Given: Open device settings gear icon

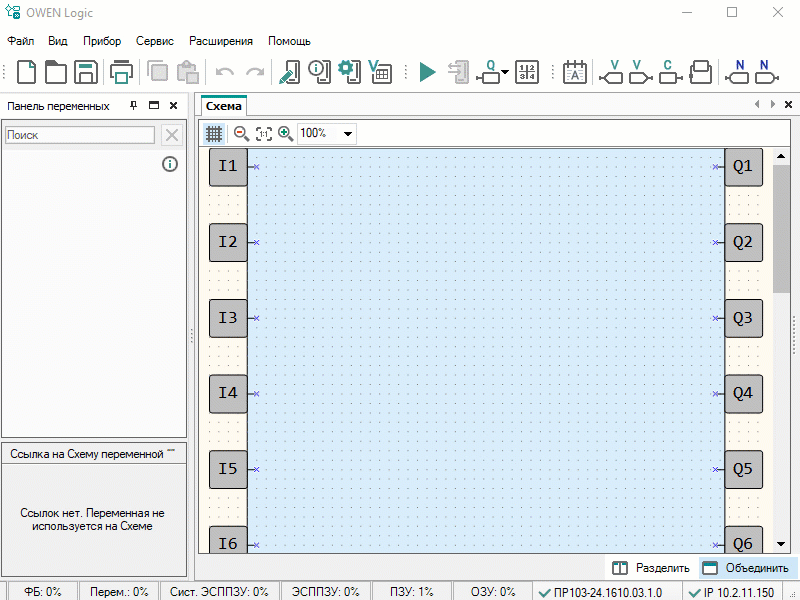Looking at the screenshot, I should point(348,72).
